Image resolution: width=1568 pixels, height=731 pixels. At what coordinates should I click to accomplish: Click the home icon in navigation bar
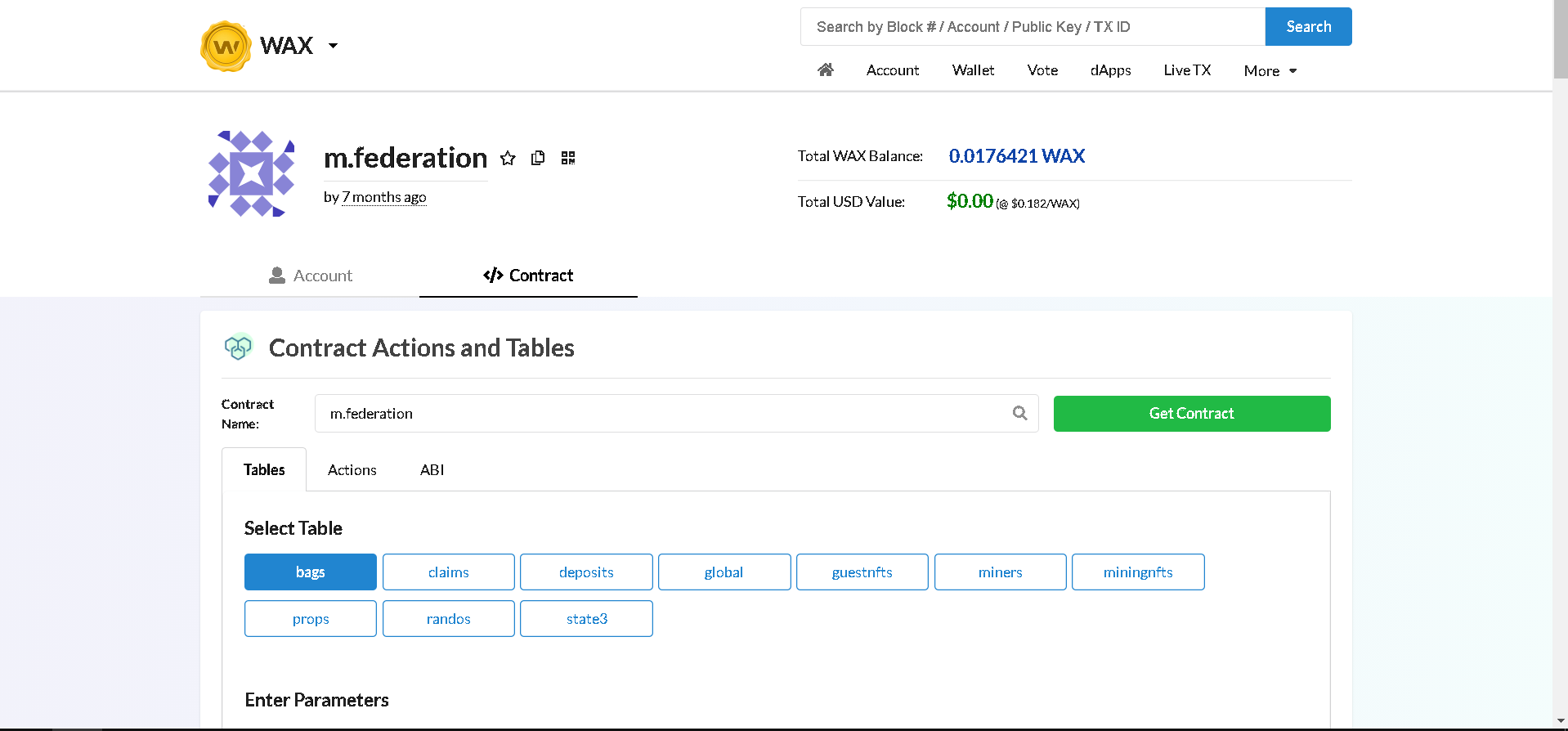(x=826, y=70)
